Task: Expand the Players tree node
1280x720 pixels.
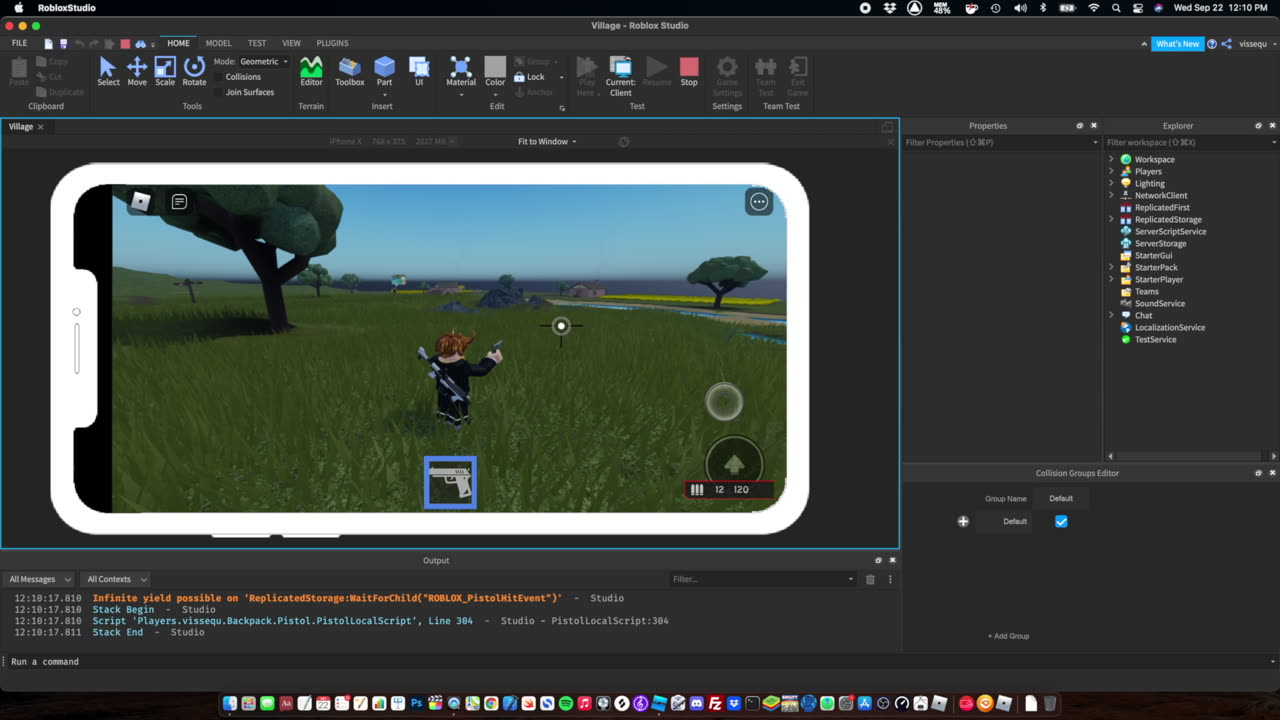Action: click(1111, 172)
